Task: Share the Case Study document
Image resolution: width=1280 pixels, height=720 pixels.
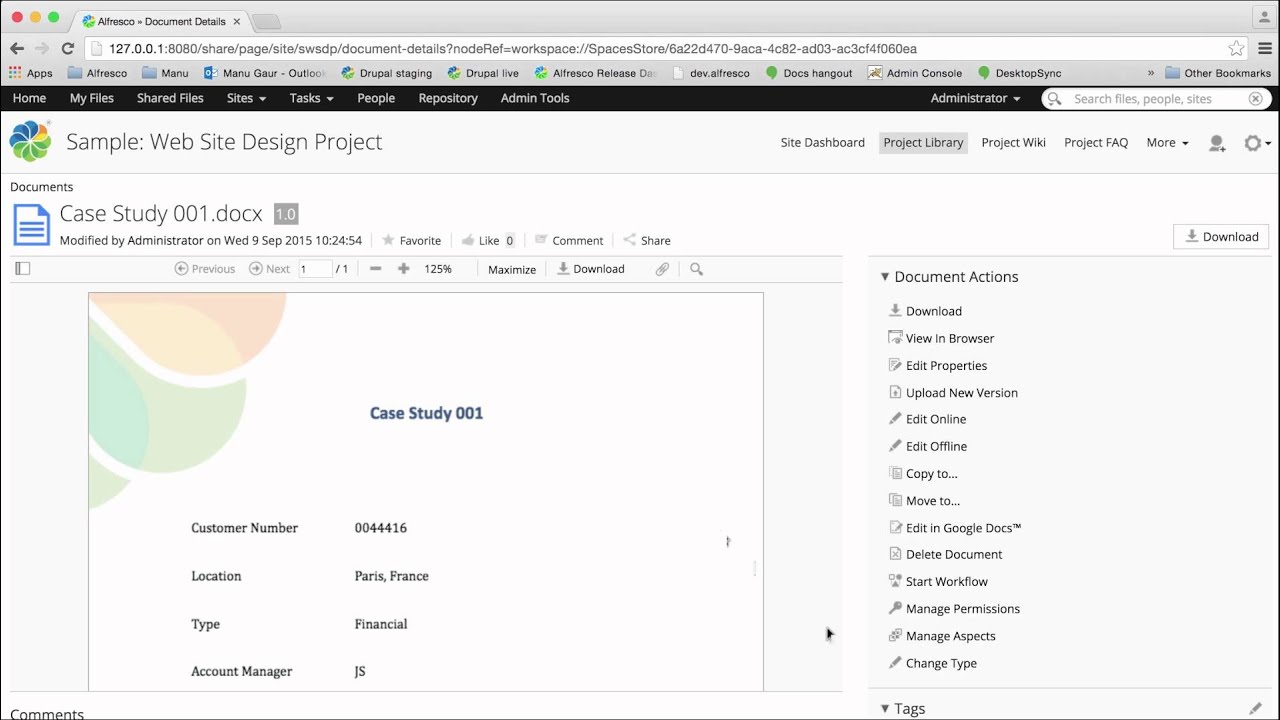Action: click(x=647, y=240)
